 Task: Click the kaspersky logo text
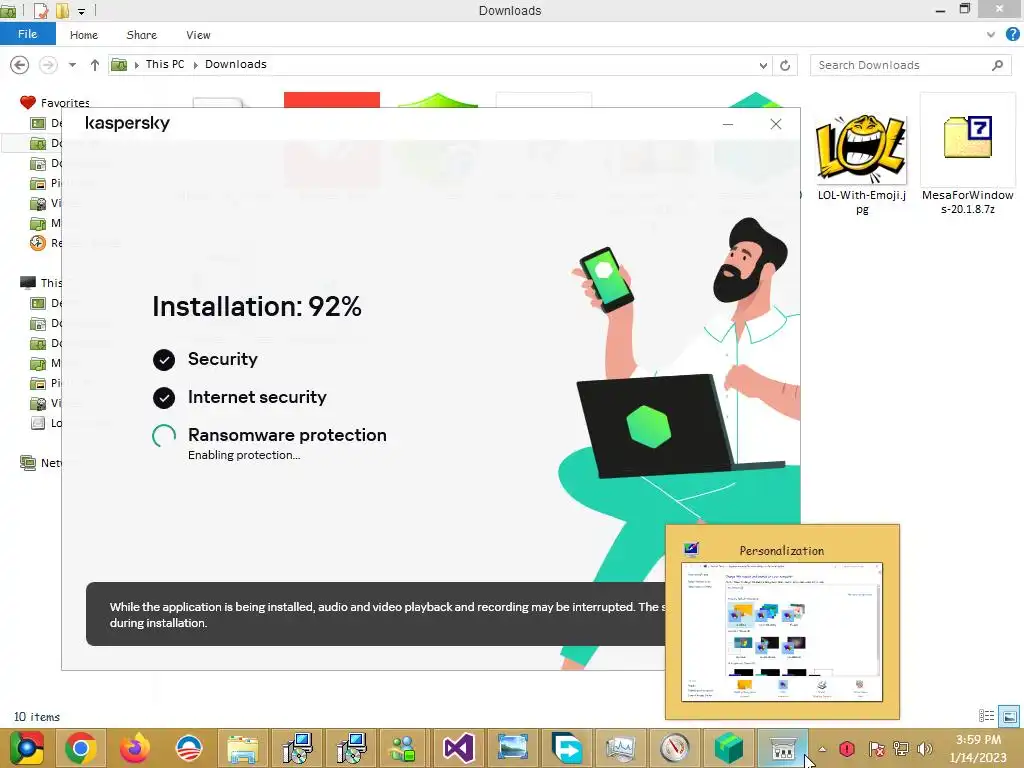pos(127,123)
